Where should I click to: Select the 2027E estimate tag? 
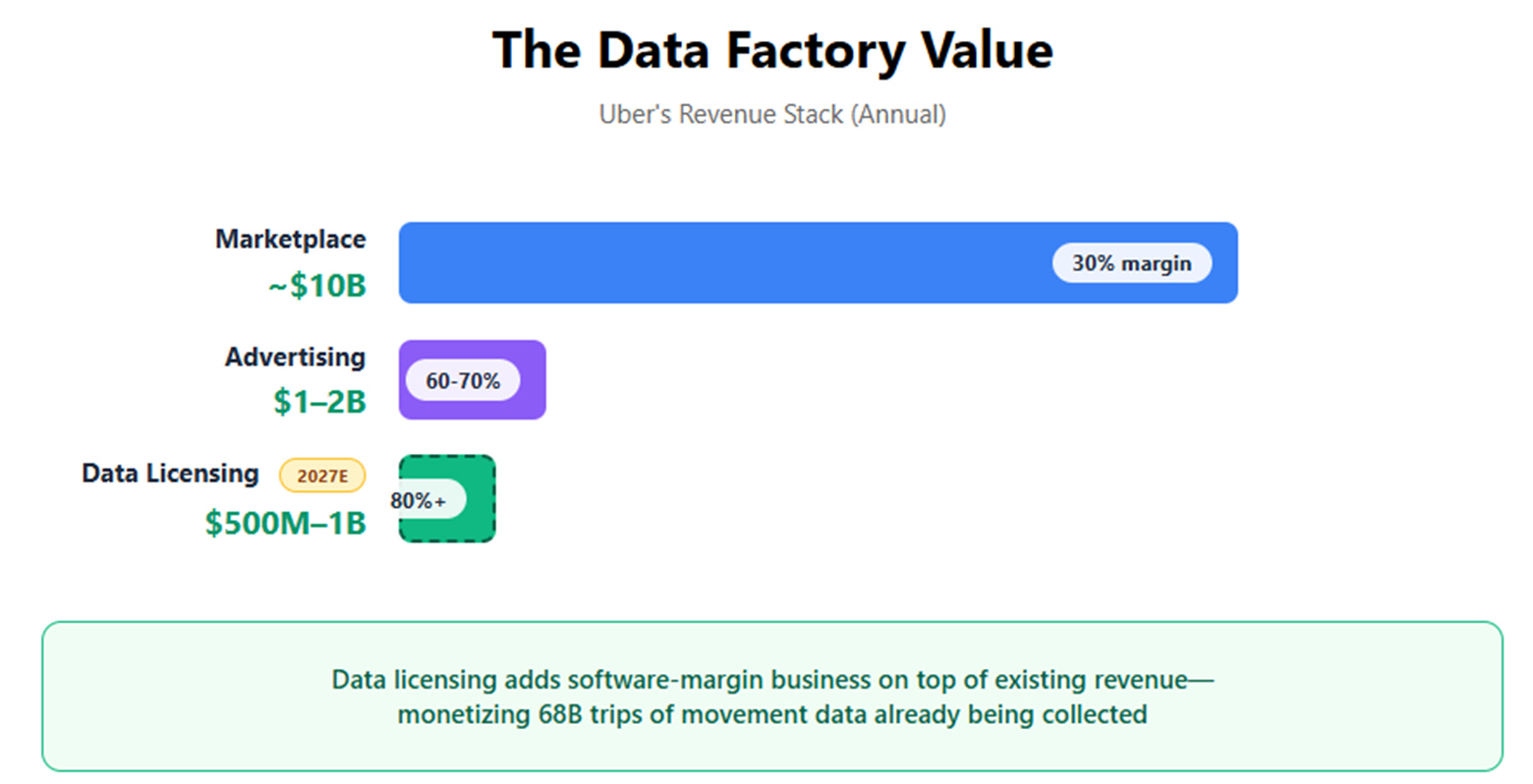pyautogui.click(x=322, y=476)
